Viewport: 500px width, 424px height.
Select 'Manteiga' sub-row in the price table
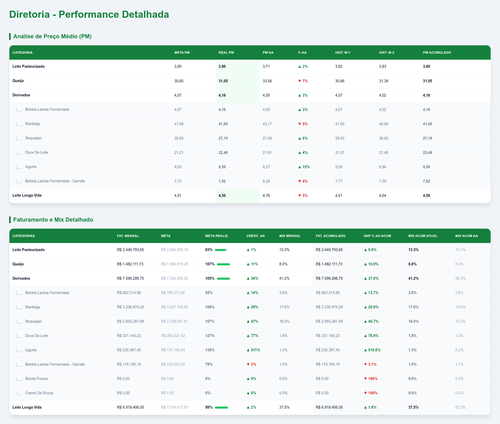click(x=250, y=124)
